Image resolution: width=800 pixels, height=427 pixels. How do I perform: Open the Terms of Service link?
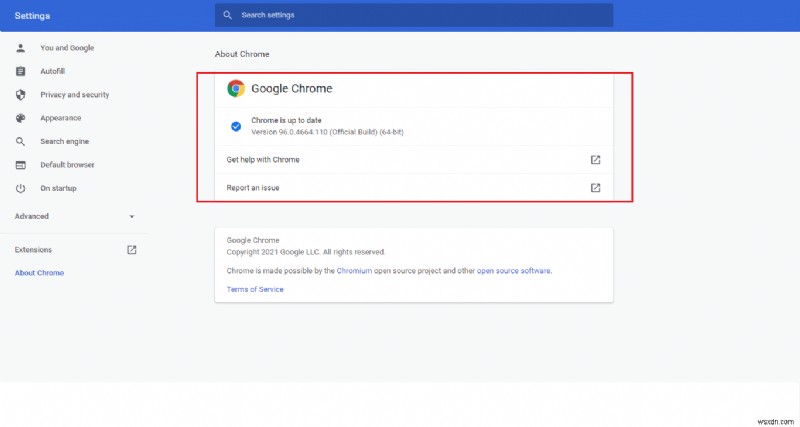255,289
